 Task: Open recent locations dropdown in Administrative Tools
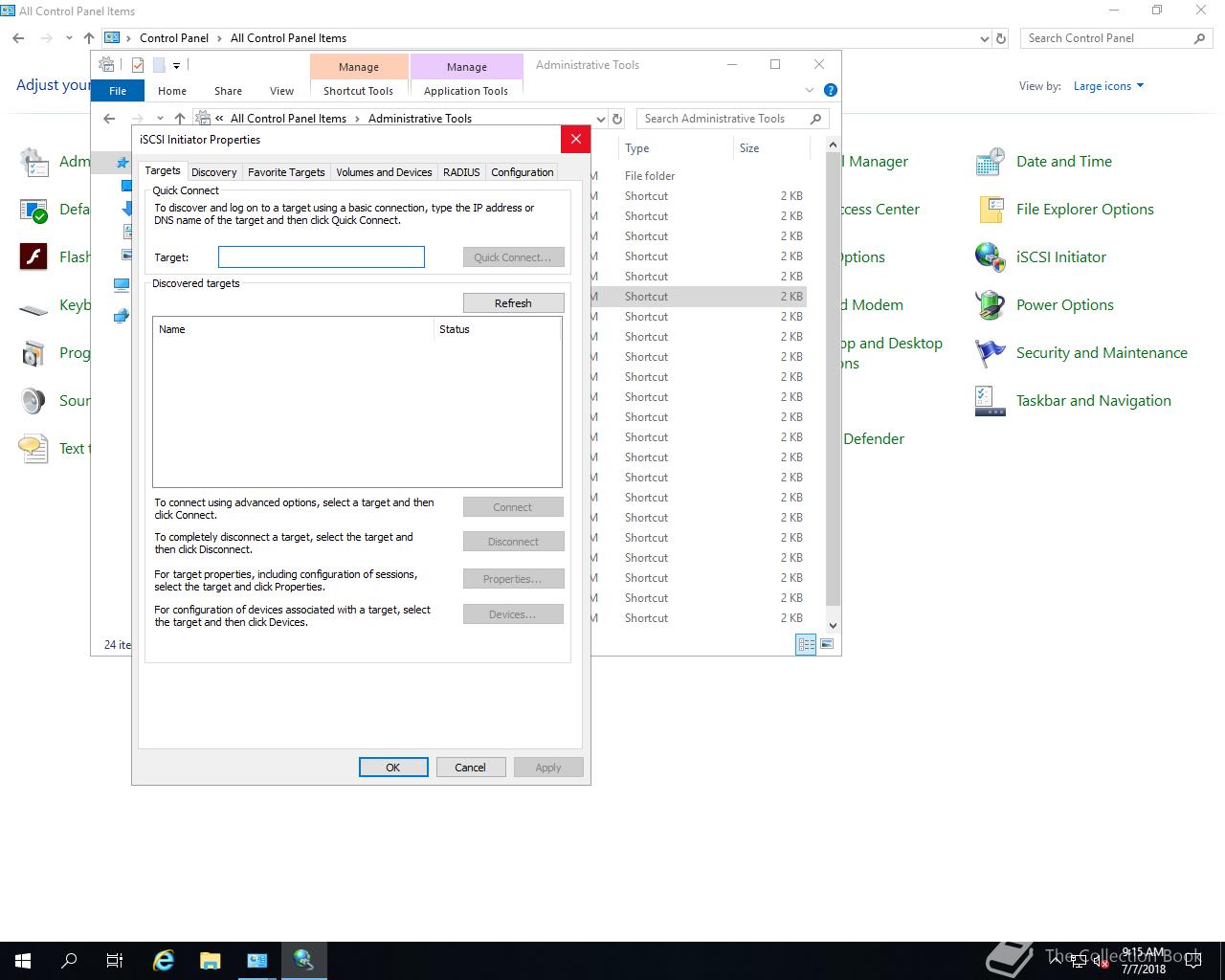(x=160, y=119)
